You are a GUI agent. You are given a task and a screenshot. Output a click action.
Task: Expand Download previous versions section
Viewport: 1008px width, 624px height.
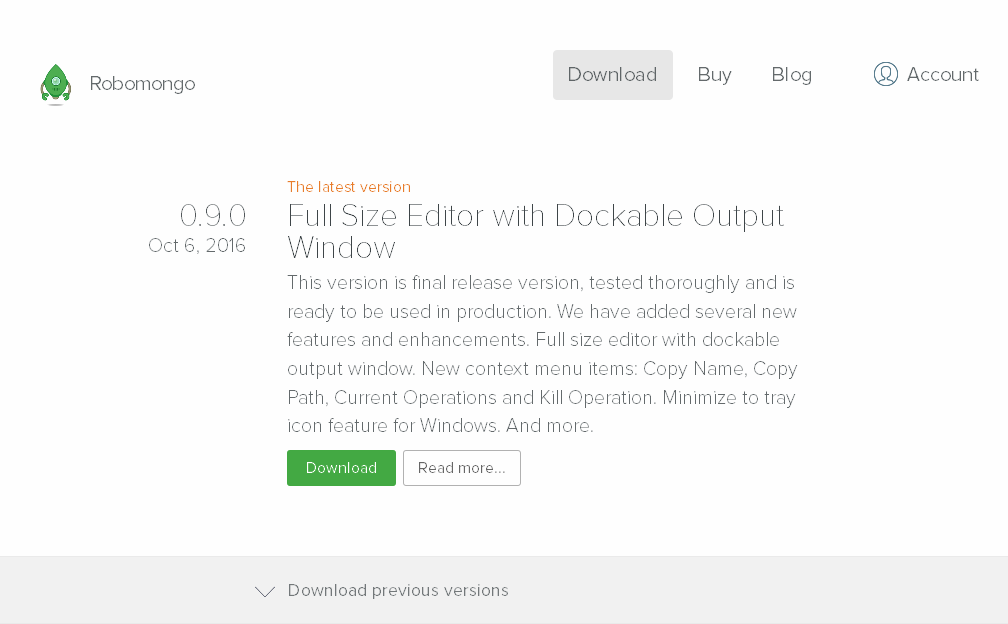398,591
